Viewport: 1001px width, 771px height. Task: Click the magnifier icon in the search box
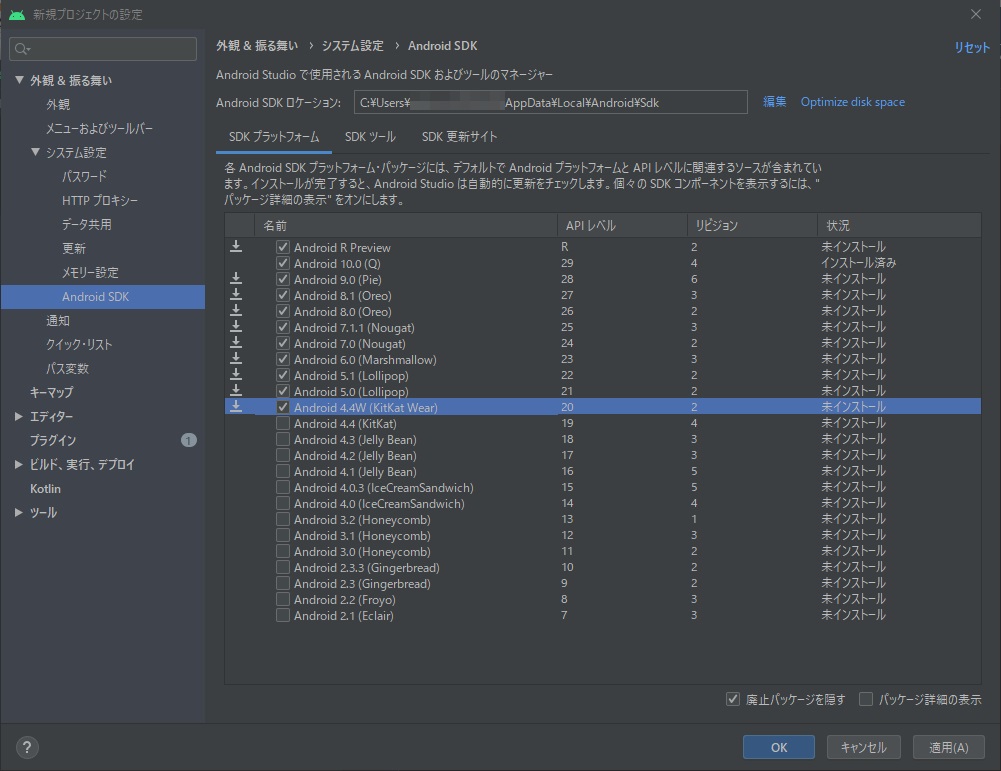(x=20, y=48)
